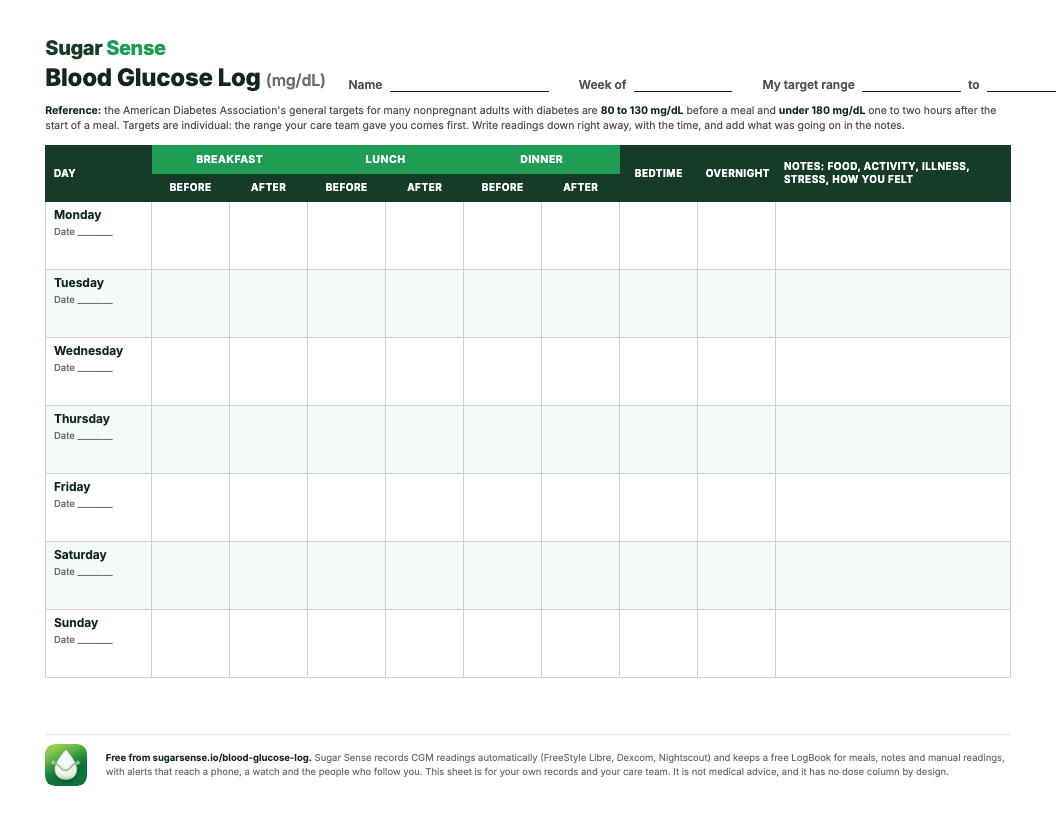Click the DAY column header
Viewport: 1056px width, 816px height.
pyautogui.click(x=98, y=173)
